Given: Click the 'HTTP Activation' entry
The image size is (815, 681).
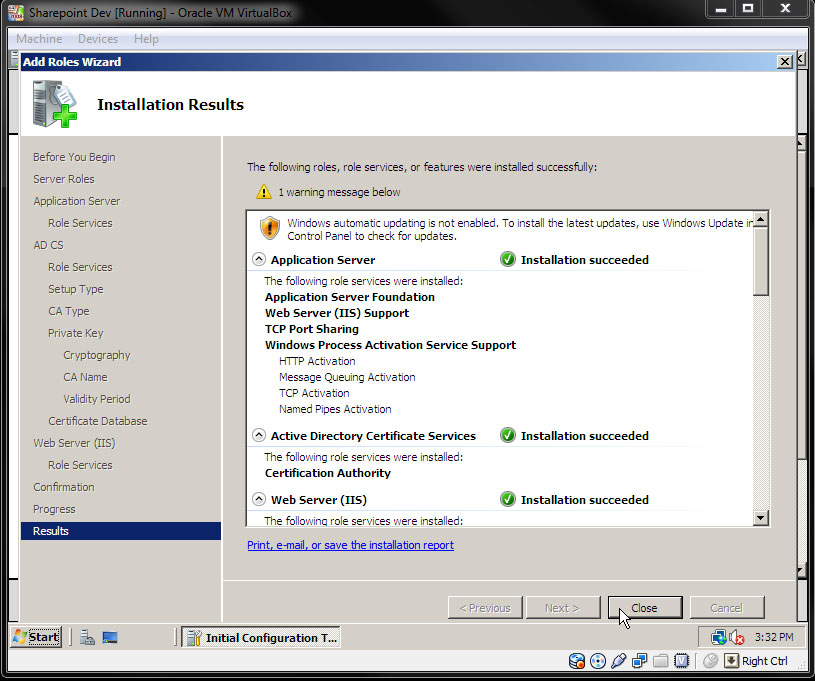Looking at the screenshot, I should (317, 361).
